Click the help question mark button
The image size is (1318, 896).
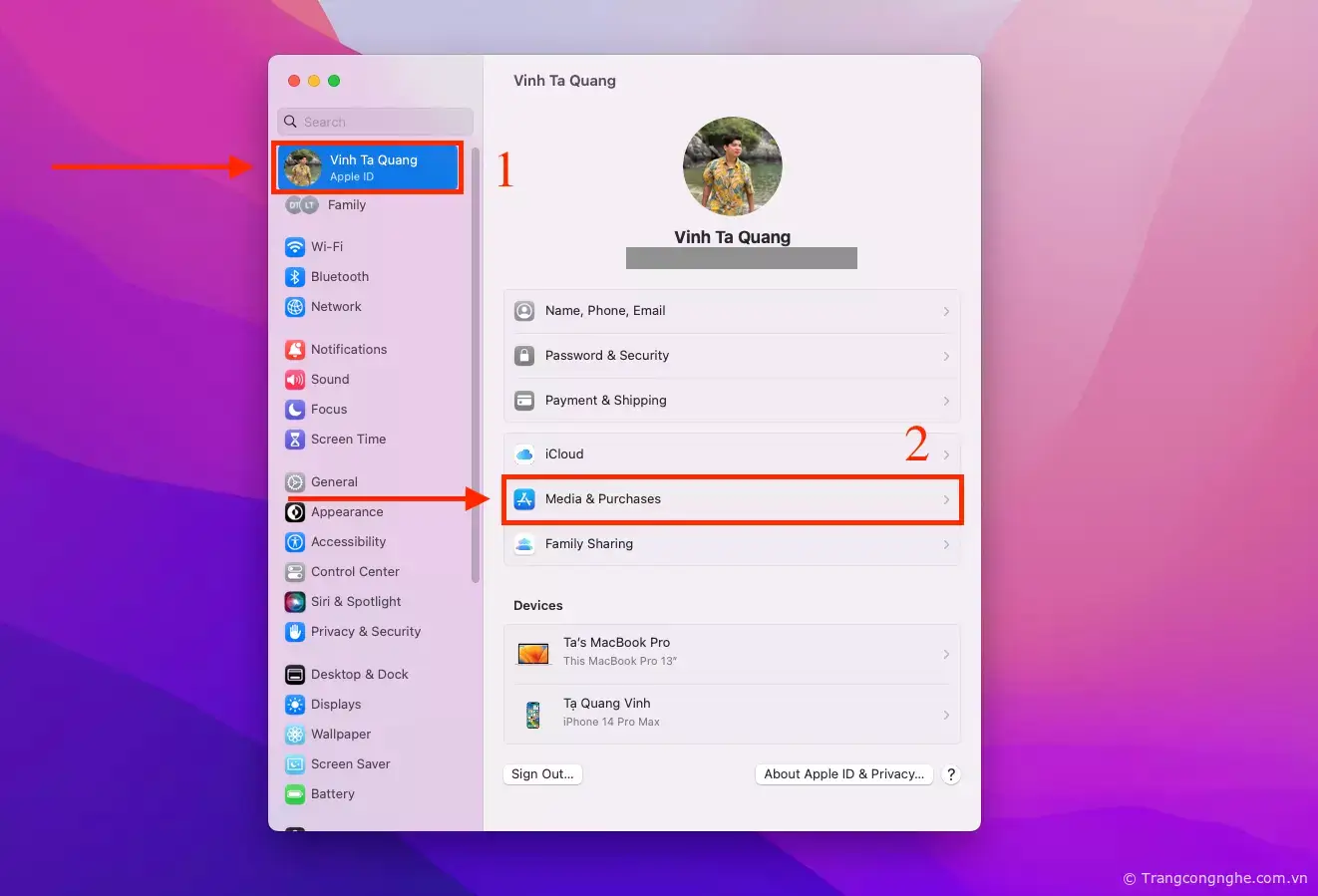[951, 774]
